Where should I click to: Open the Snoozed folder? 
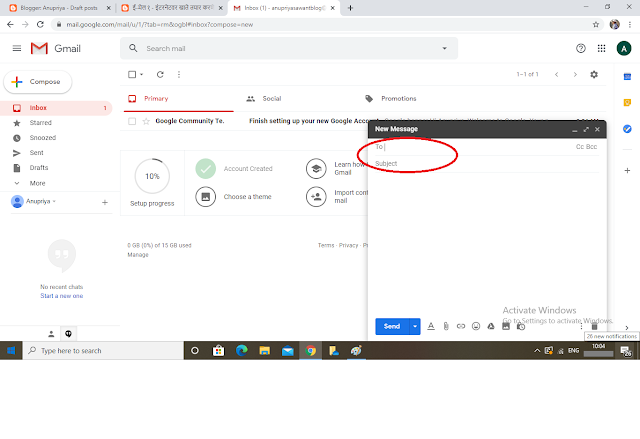coord(42,138)
